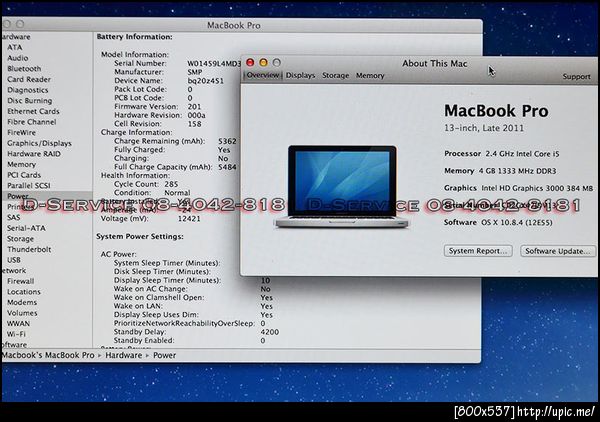Open Diagnostics in the sidebar
The width and height of the screenshot is (600, 422).
pyautogui.click(x=28, y=90)
